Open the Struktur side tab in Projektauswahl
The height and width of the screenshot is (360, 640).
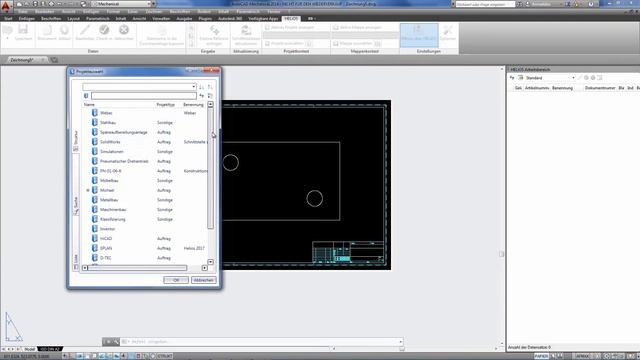(x=76, y=141)
